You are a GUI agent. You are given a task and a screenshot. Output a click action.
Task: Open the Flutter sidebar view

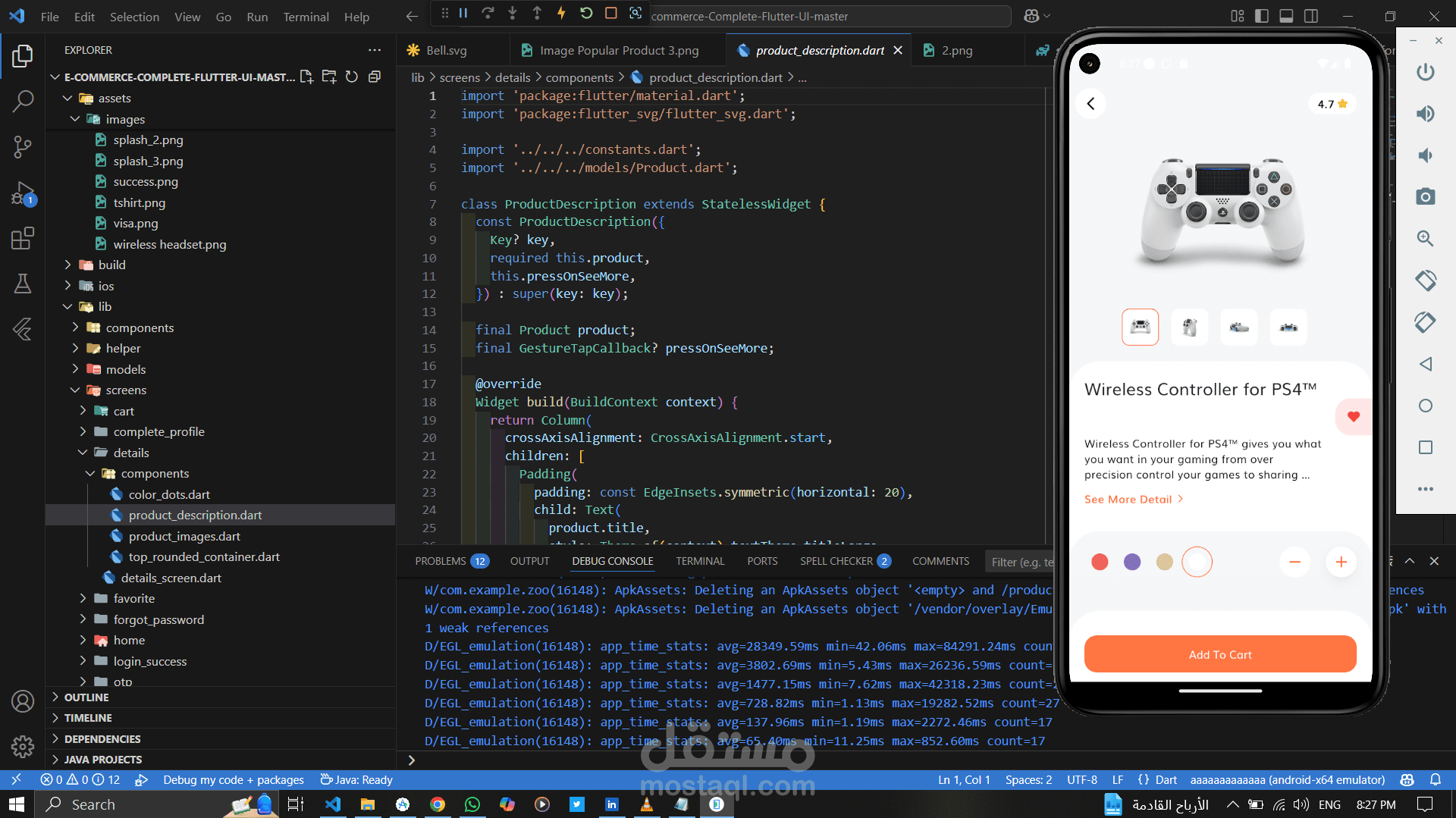pyautogui.click(x=23, y=329)
